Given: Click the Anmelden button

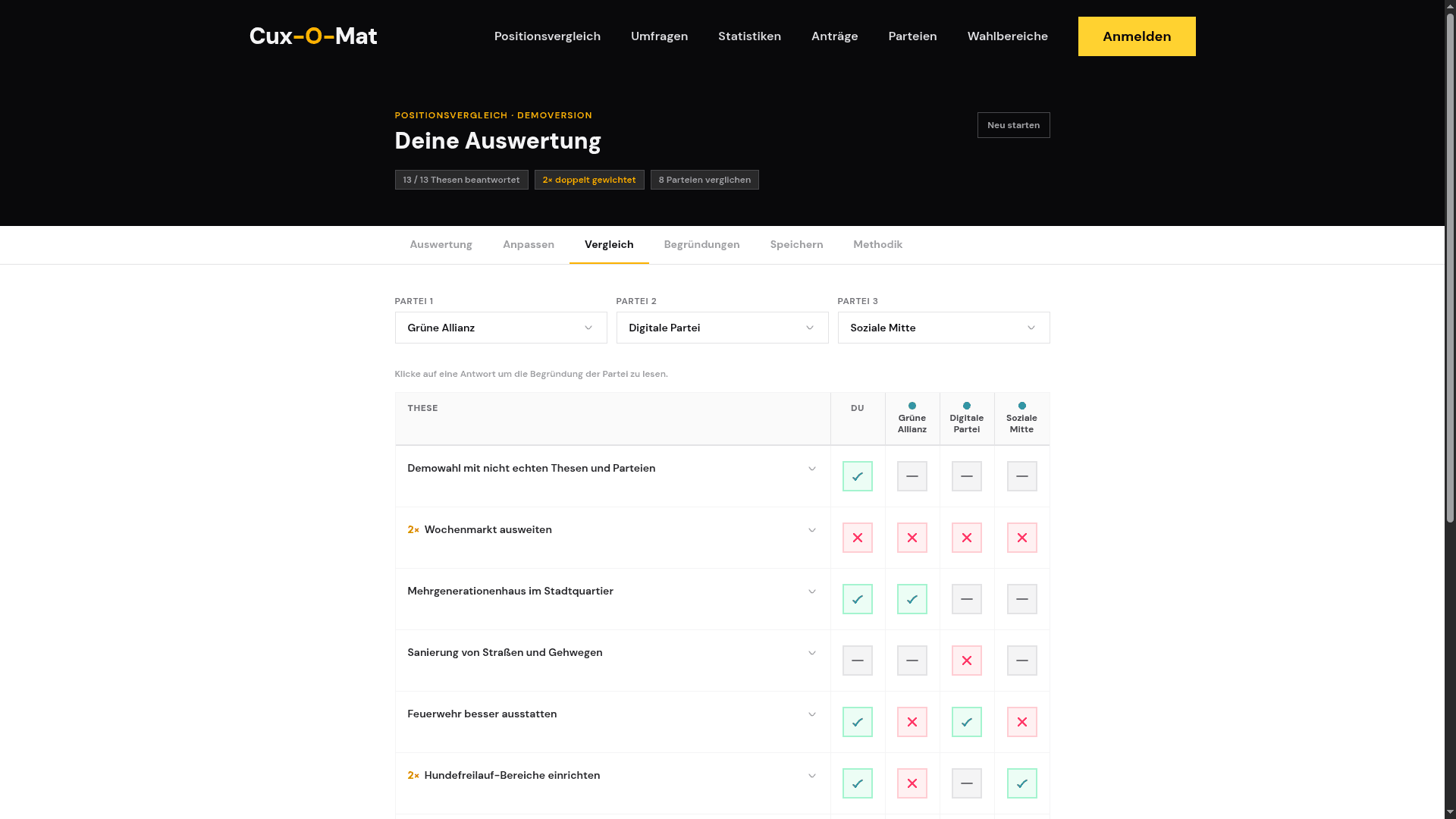Looking at the screenshot, I should point(1137,36).
